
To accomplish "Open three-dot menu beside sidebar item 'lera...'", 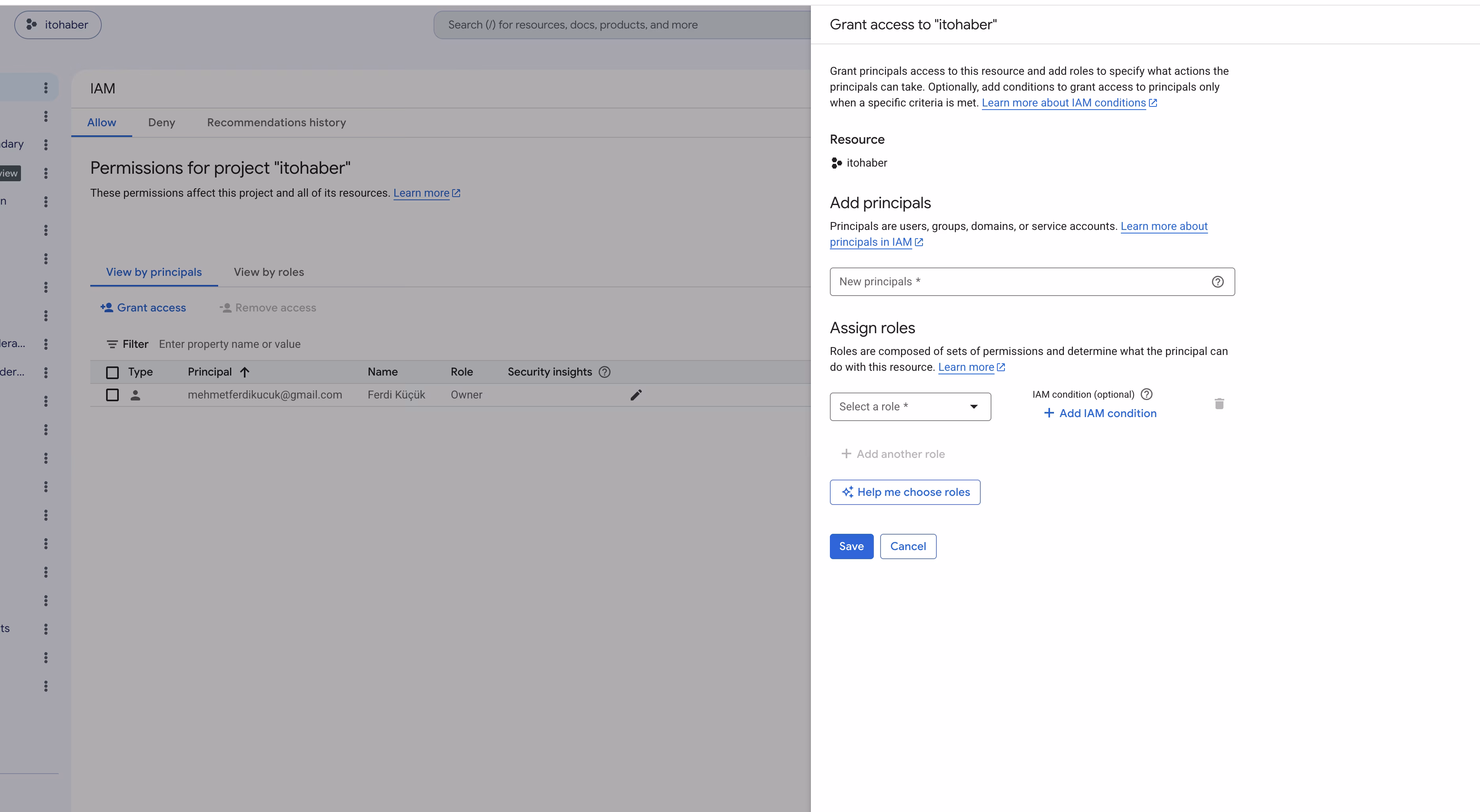I will [x=46, y=344].
